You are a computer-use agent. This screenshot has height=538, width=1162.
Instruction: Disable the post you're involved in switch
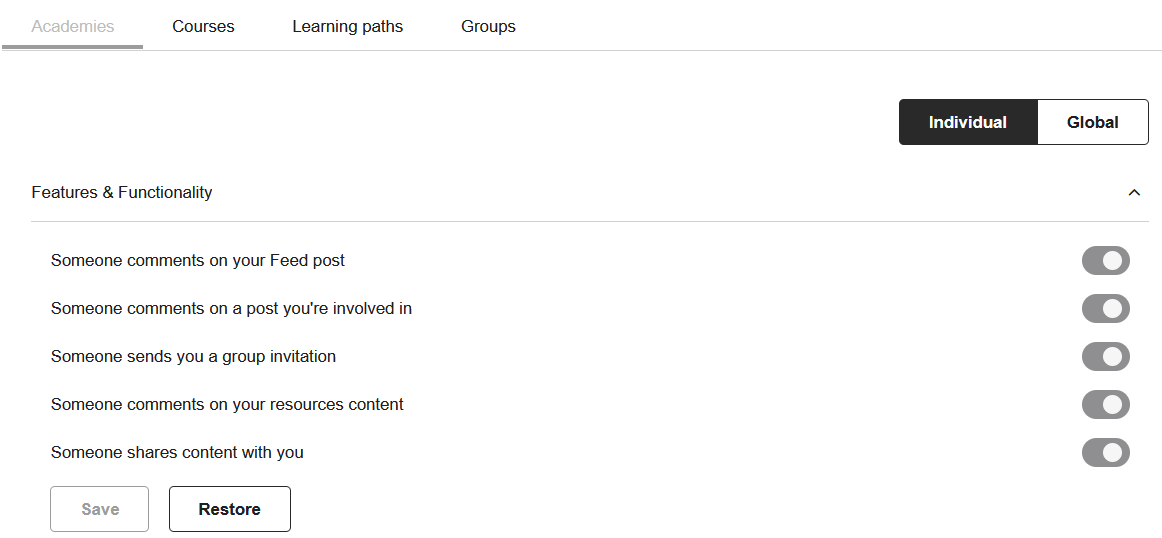coord(1106,309)
